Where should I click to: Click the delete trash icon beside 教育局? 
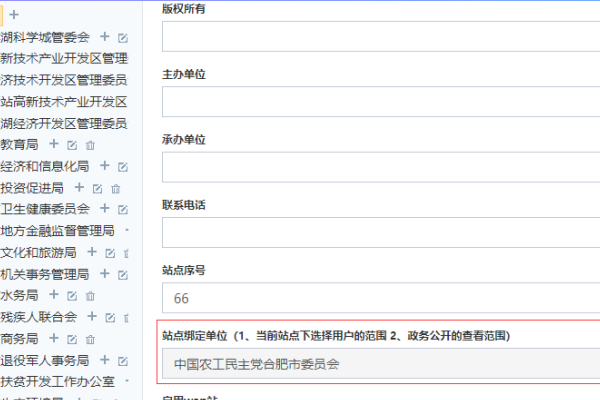click(90, 145)
